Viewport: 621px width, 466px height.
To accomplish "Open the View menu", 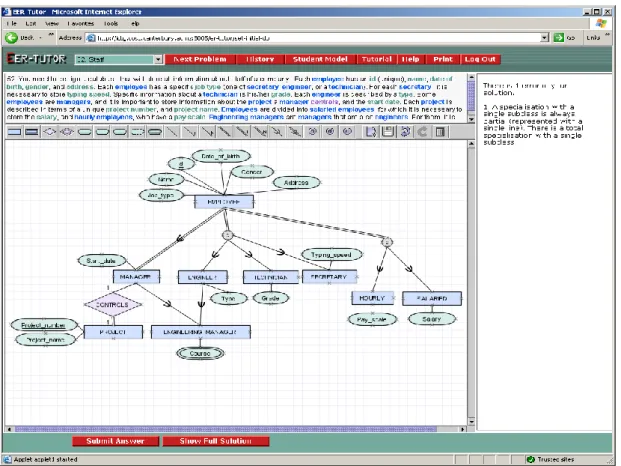I will tap(52, 24).
